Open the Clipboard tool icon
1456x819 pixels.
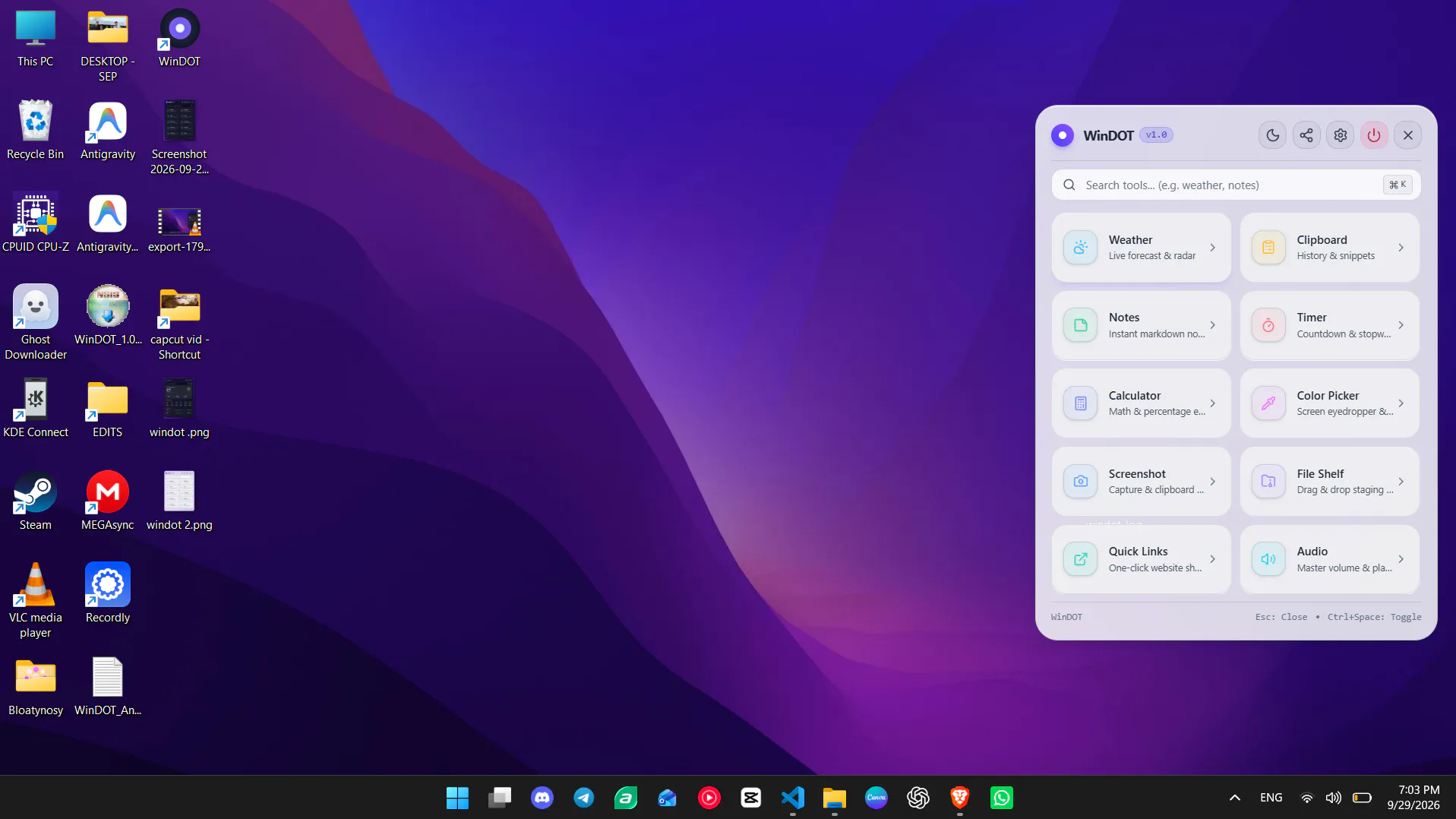[1268, 248]
